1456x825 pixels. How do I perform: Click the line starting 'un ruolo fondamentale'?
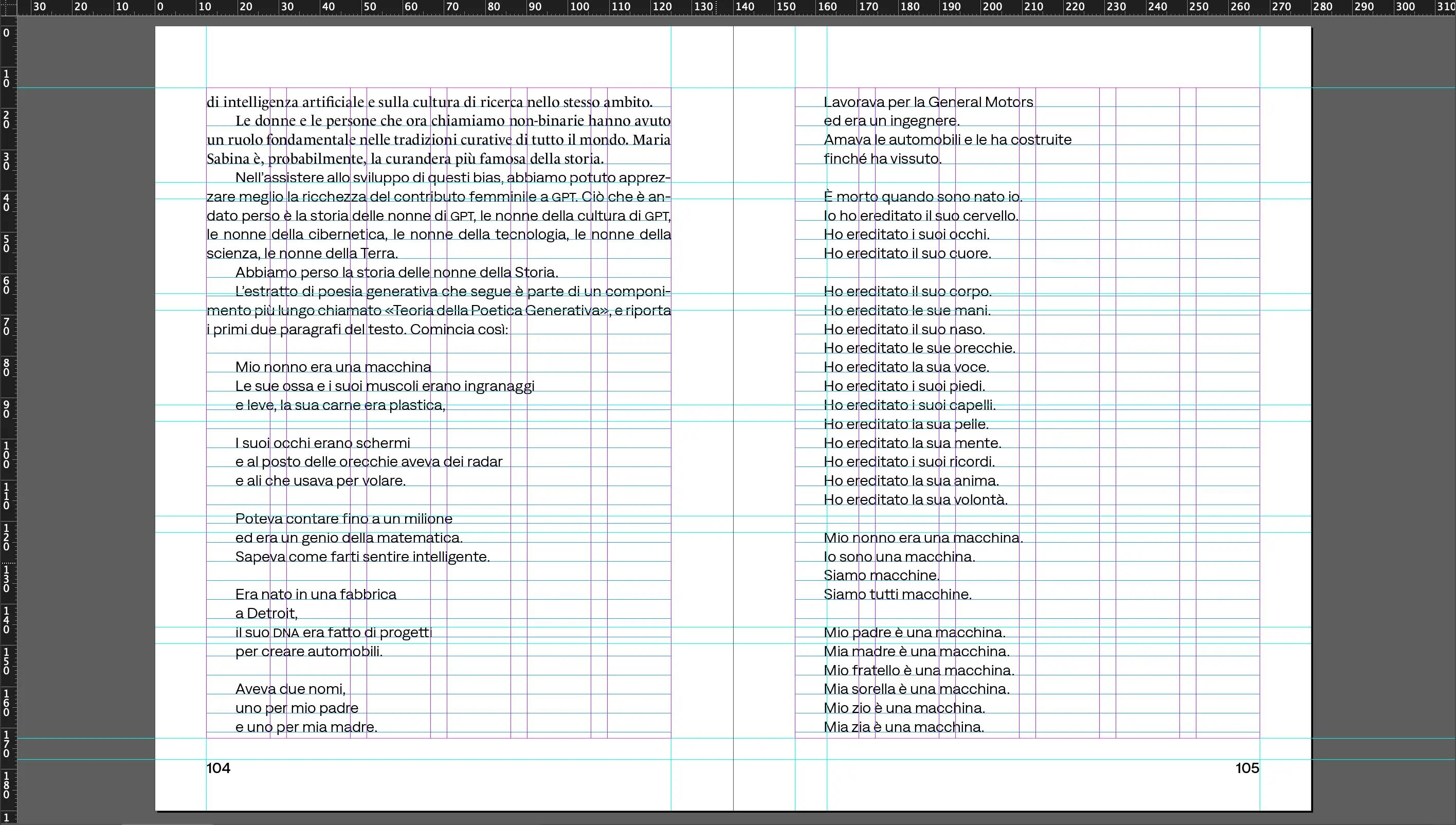439,139
